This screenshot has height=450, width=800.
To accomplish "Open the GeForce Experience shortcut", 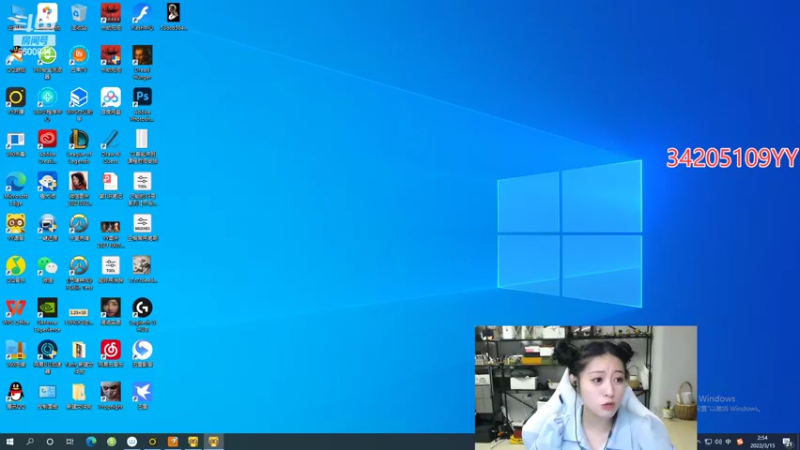I will (47, 315).
